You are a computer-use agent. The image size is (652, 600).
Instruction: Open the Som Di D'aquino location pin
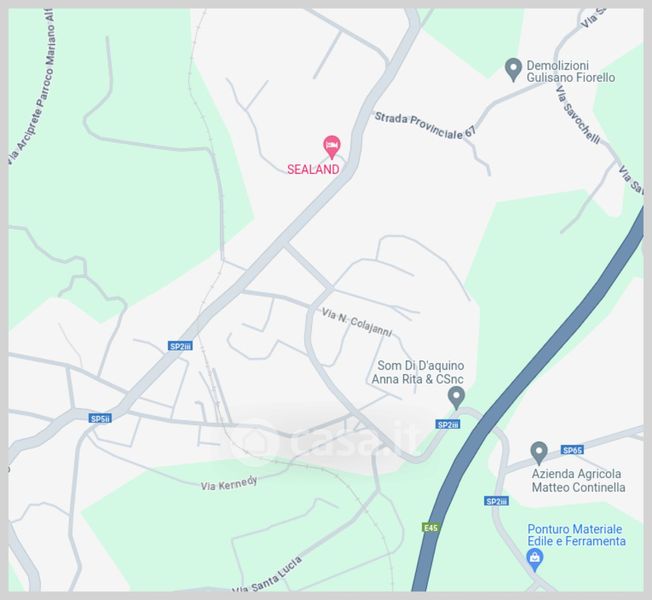[x=456, y=398]
